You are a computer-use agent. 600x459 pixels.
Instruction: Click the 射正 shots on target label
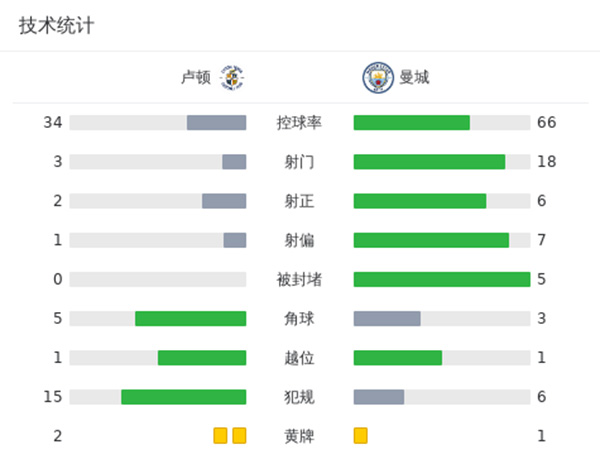pyautogui.click(x=299, y=201)
